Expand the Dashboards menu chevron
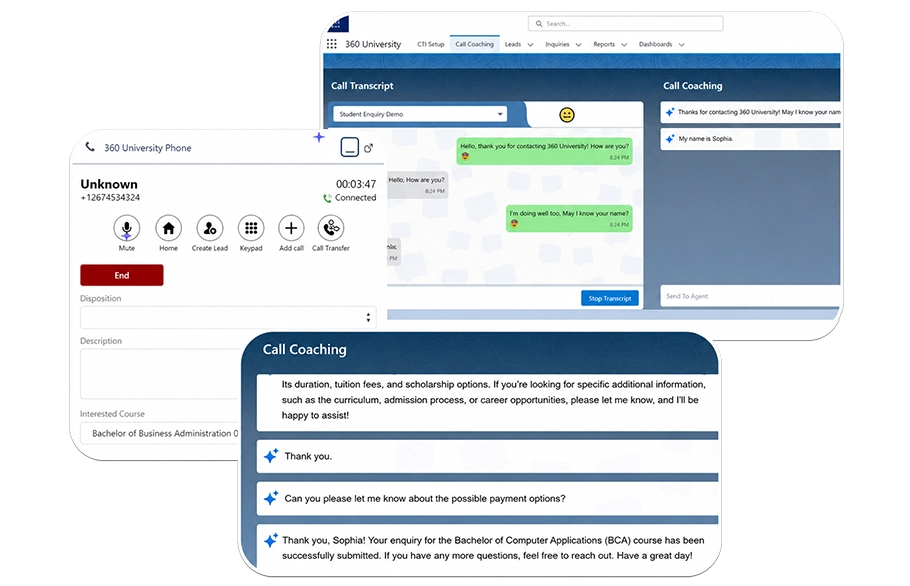The width and height of the screenshot is (910, 586). [681, 45]
